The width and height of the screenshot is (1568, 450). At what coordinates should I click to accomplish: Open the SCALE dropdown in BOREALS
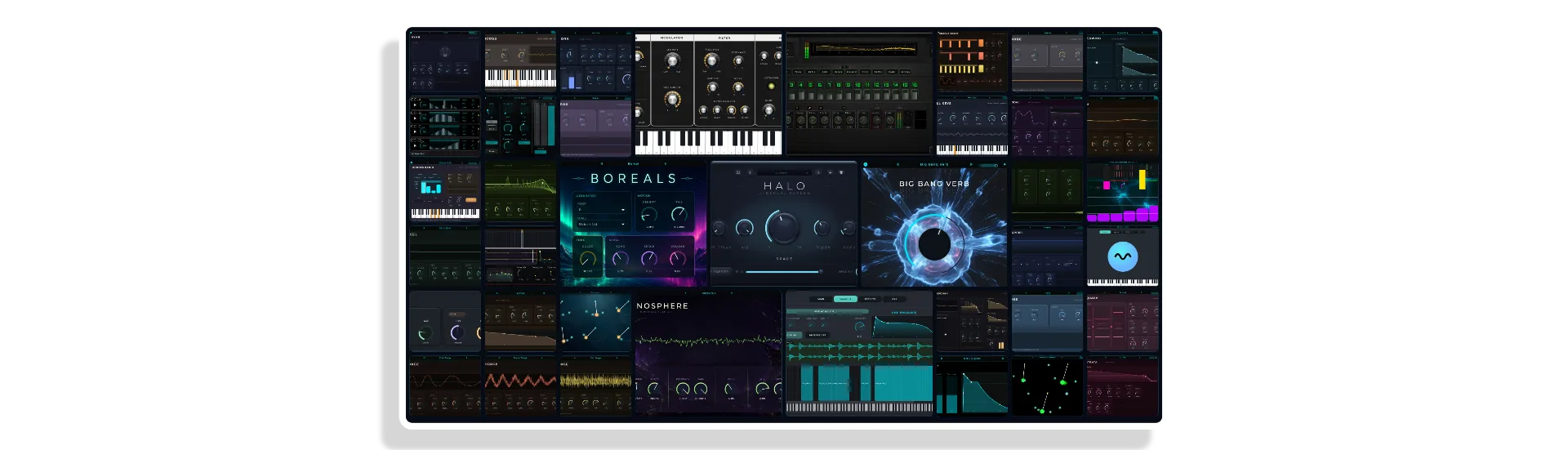pos(601,224)
